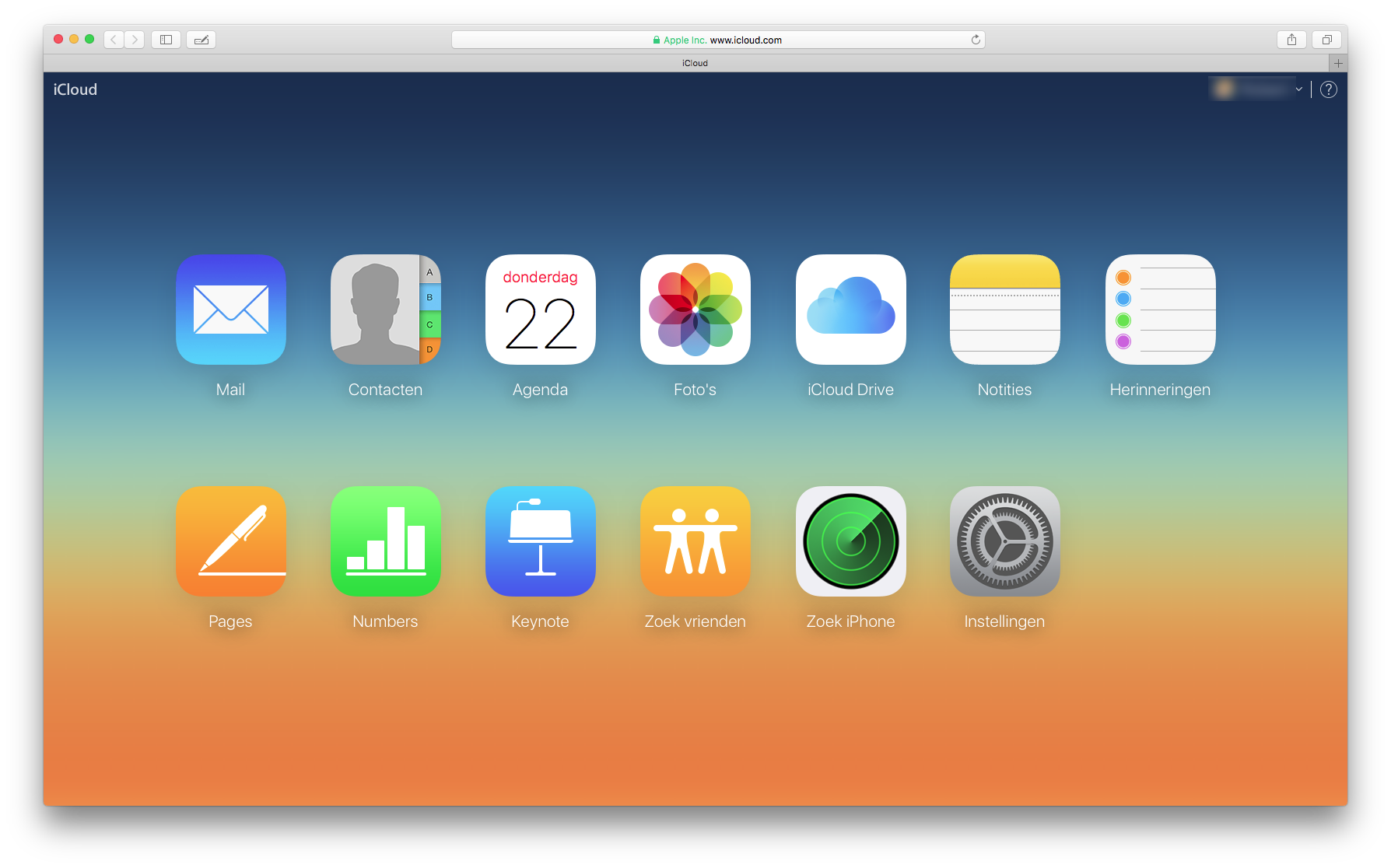1391x868 pixels.
Task: Go forward in Safari history
Action: (134, 40)
